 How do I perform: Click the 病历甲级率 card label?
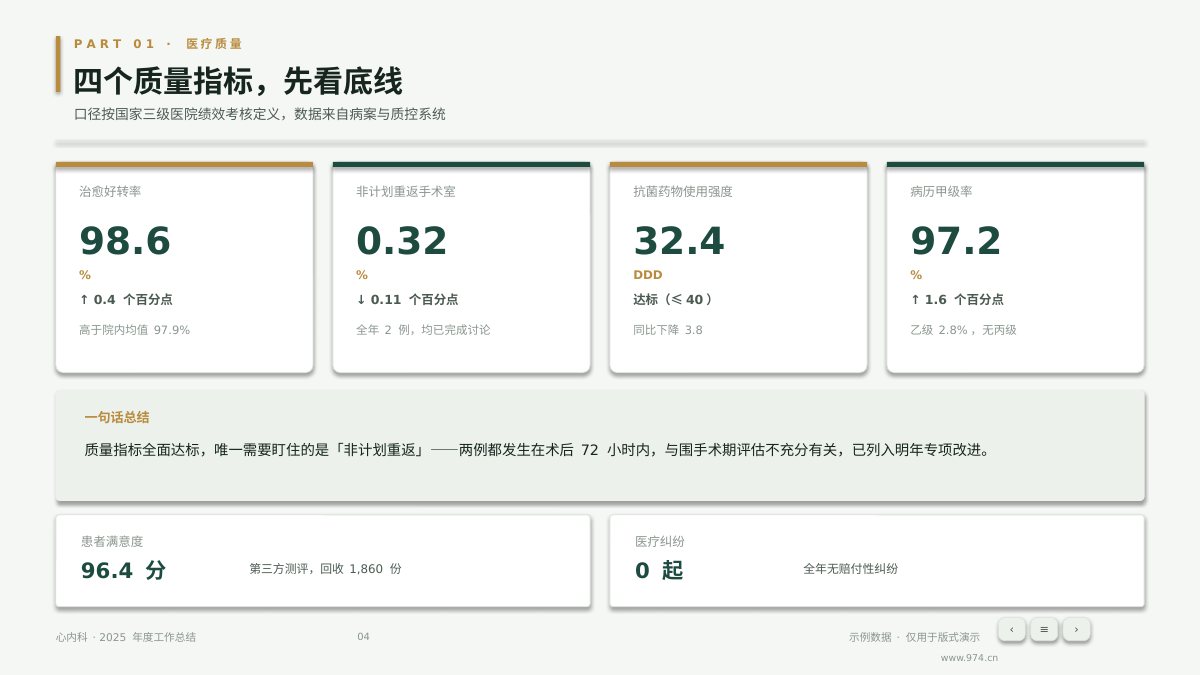click(941, 191)
